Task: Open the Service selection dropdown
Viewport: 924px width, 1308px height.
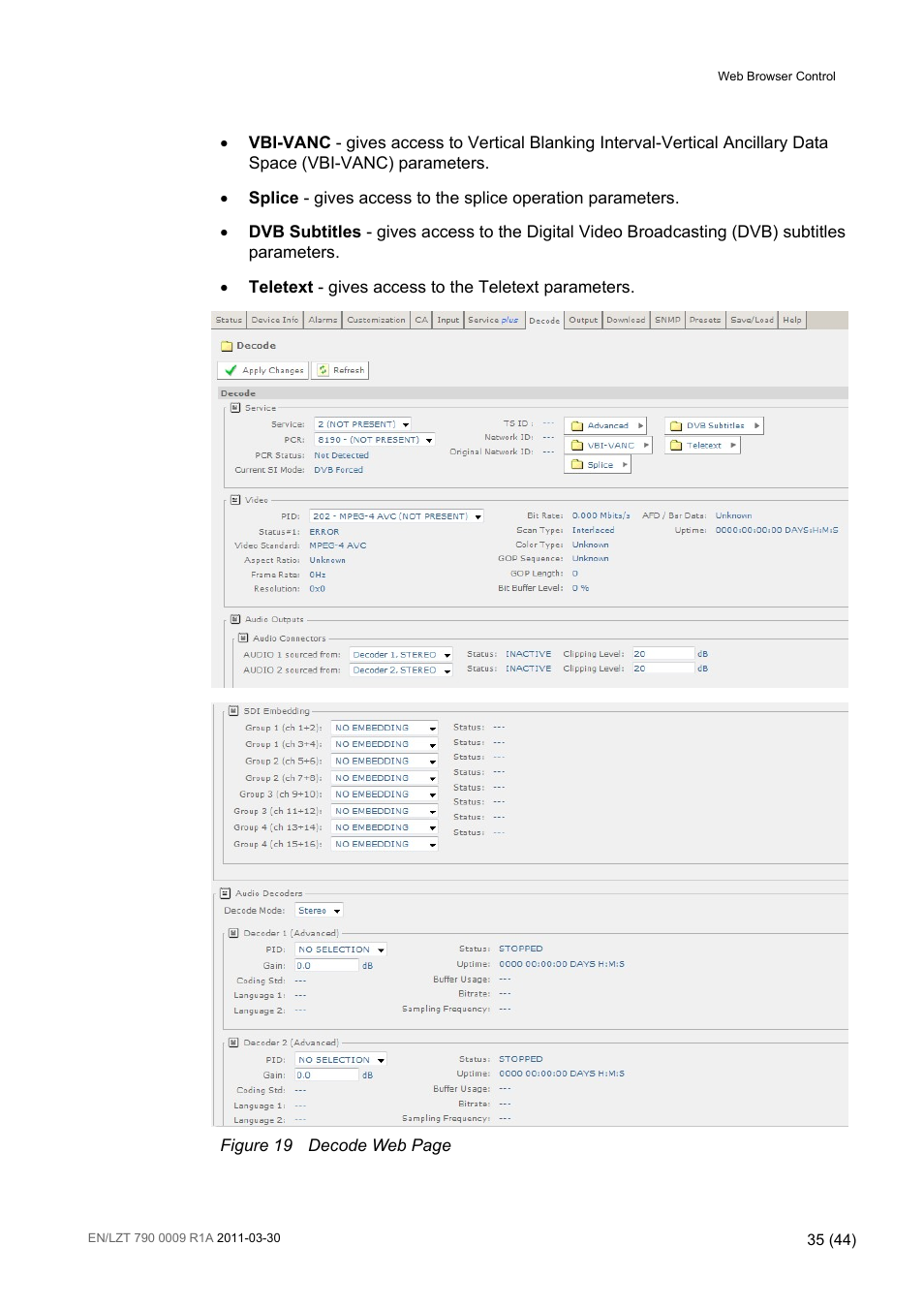Action: coord(406,424)
